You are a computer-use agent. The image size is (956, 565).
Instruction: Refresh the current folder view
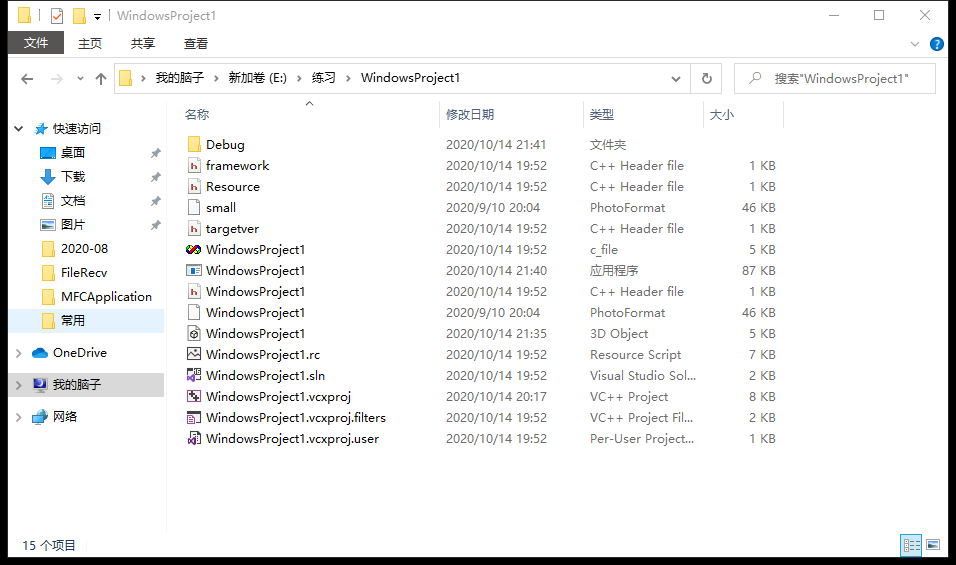point(707,79)
